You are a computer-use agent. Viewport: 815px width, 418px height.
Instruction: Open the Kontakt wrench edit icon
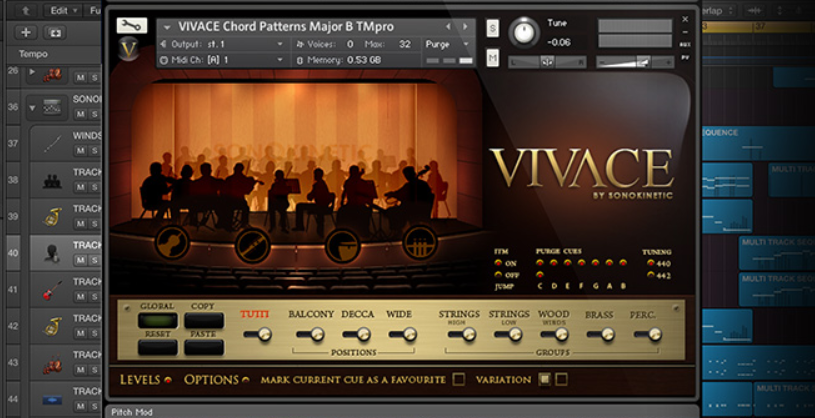click(x=132, y=25)
